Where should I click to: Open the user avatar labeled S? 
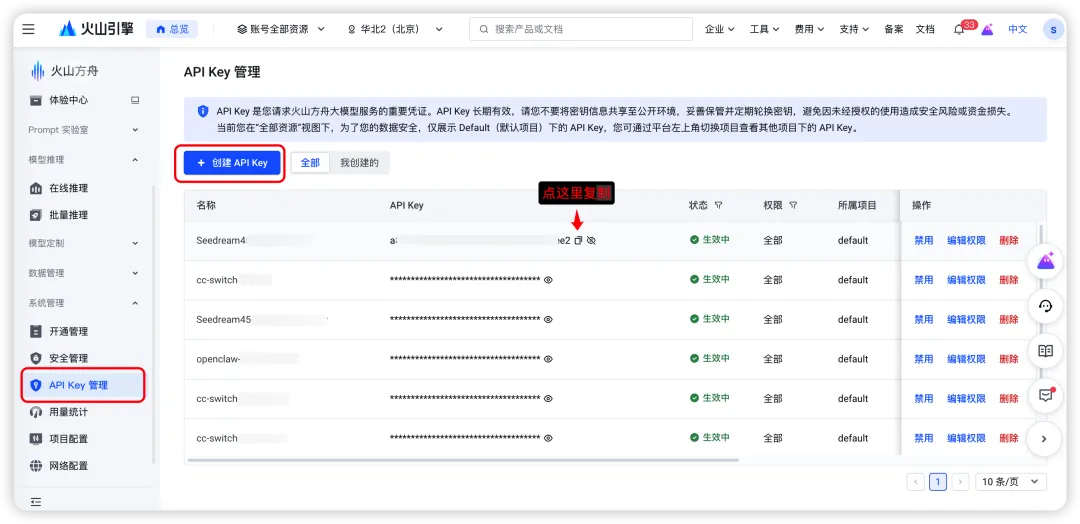(x=1053, y=29)
